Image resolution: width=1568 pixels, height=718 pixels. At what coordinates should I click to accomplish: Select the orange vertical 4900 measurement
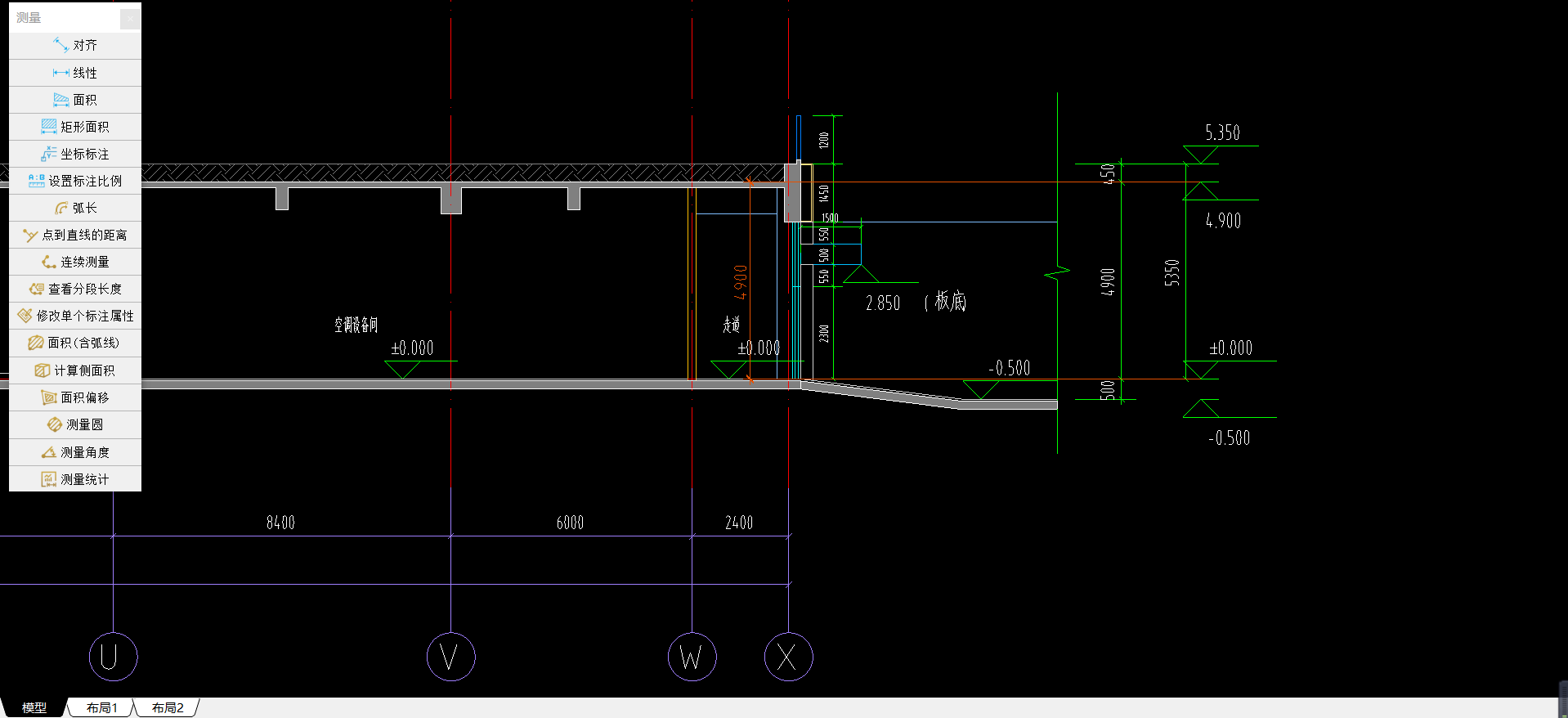pos(741,282)
